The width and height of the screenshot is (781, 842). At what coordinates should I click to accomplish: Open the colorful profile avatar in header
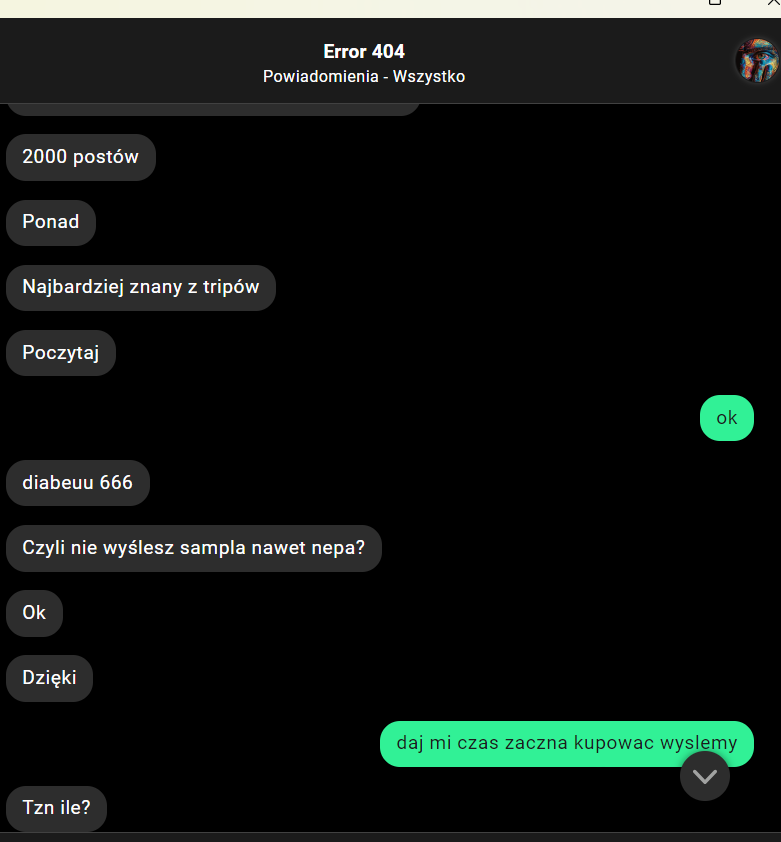[757, 60]
